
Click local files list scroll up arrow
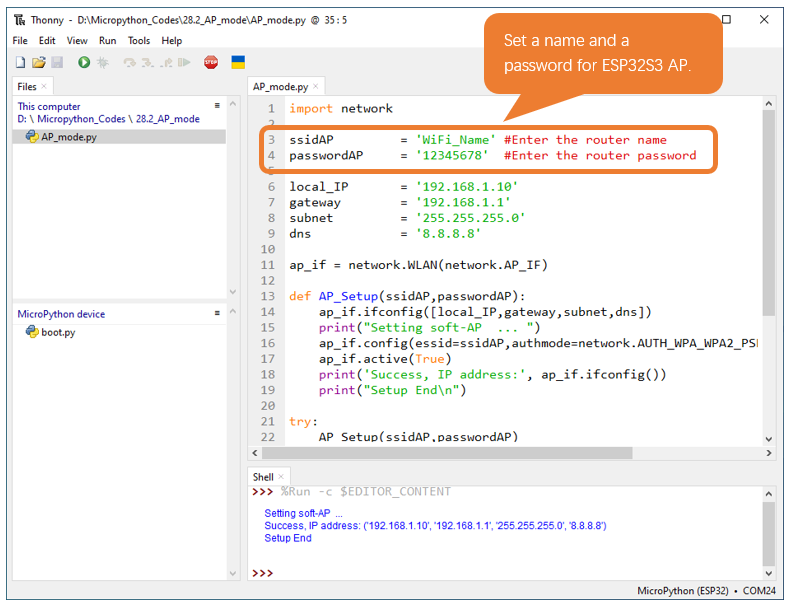click(x=233, y=104)
